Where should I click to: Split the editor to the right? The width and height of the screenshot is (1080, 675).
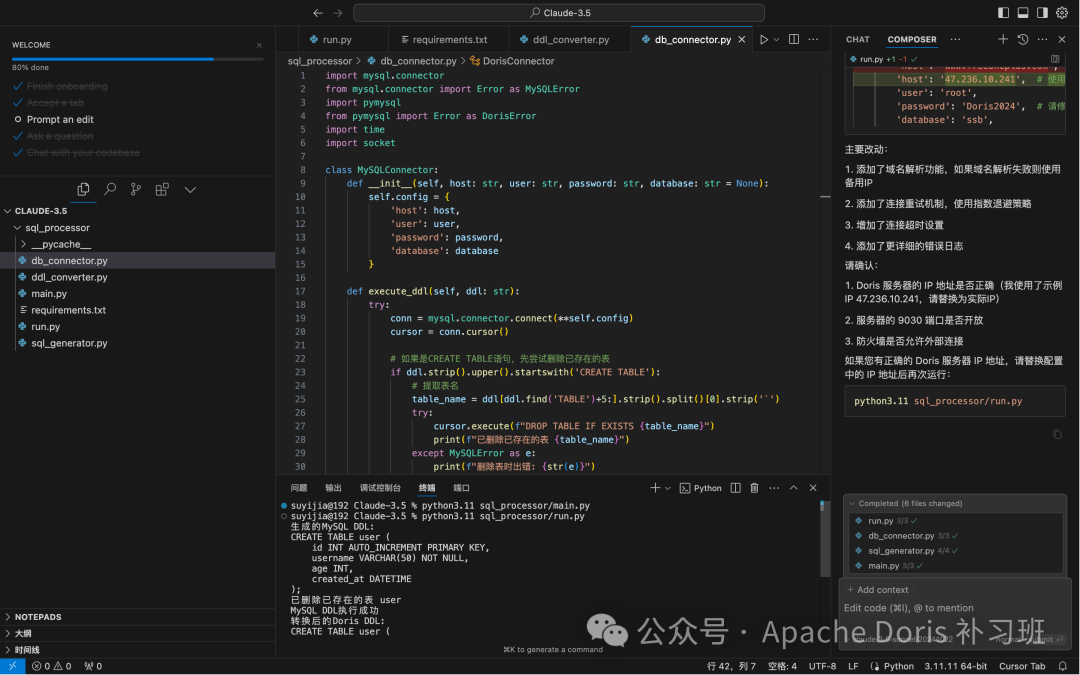click(x=794, y=40)
